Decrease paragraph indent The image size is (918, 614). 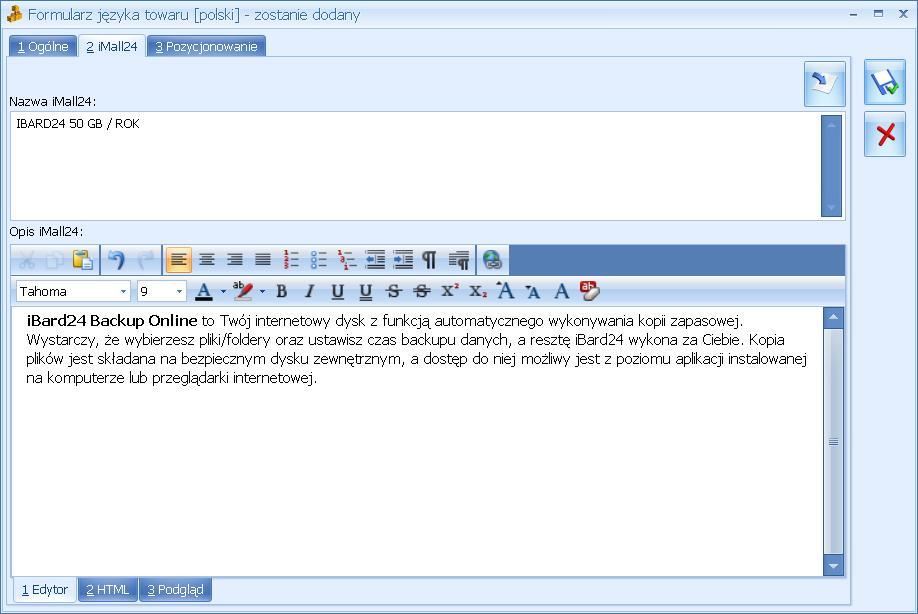coord(375,260)
